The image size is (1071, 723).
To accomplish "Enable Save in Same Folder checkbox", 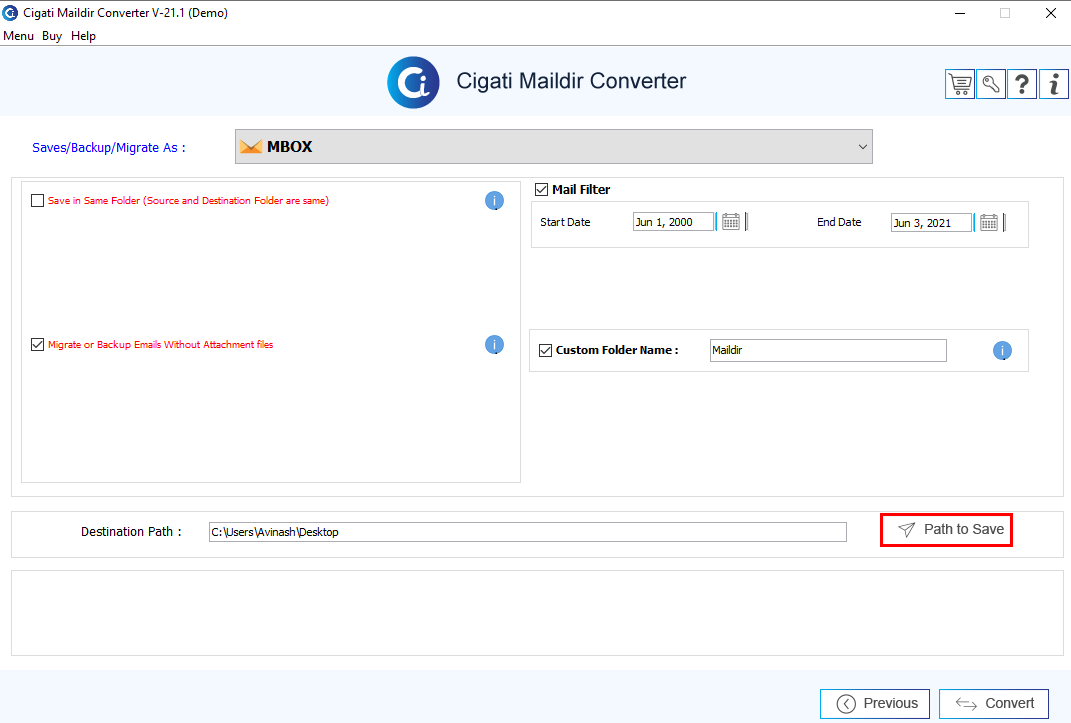I will pos(38,201).
